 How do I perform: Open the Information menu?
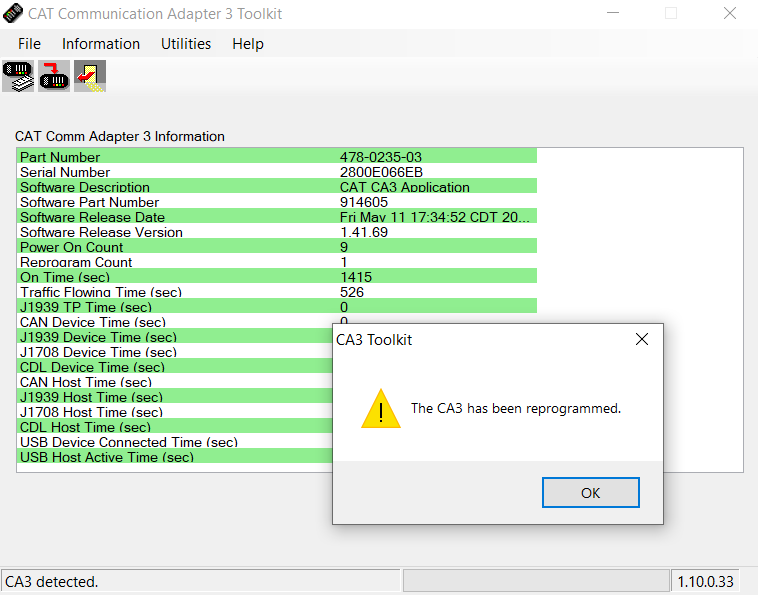101,44
